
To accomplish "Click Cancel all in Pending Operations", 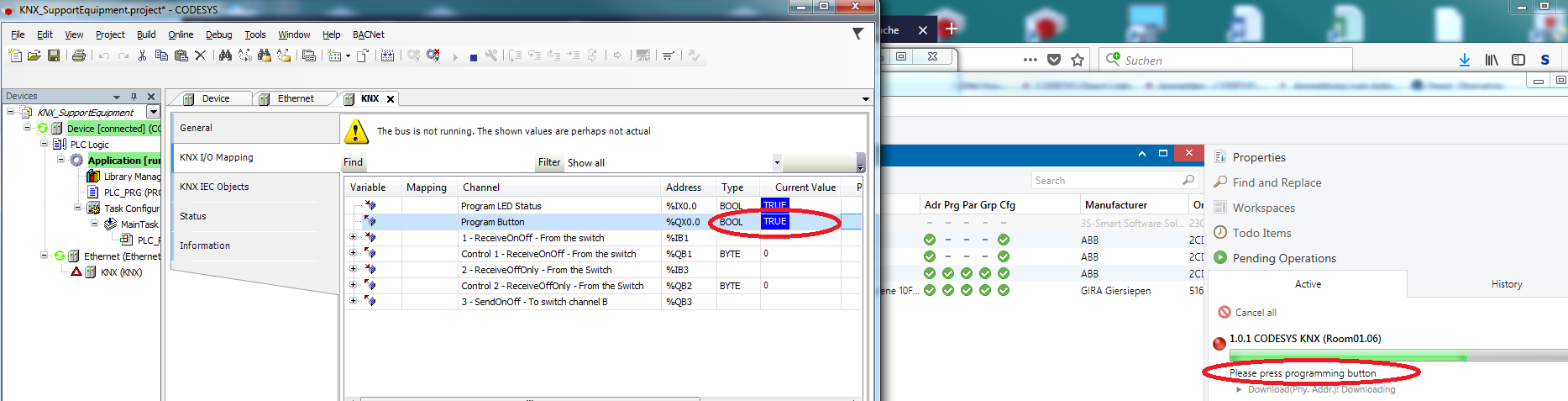I will 1255,313.
